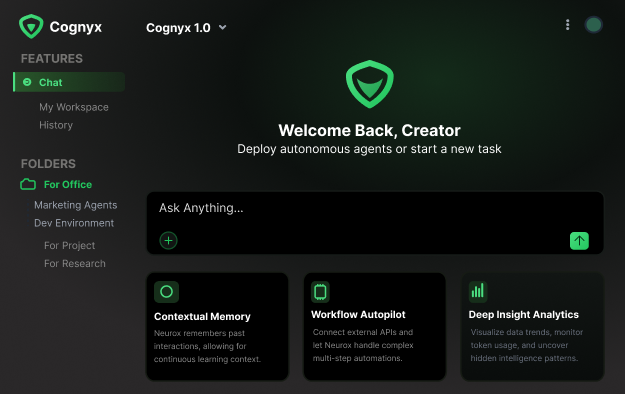Open the three-dot options menu
The image size is (625, 394).
click(568, 25)
